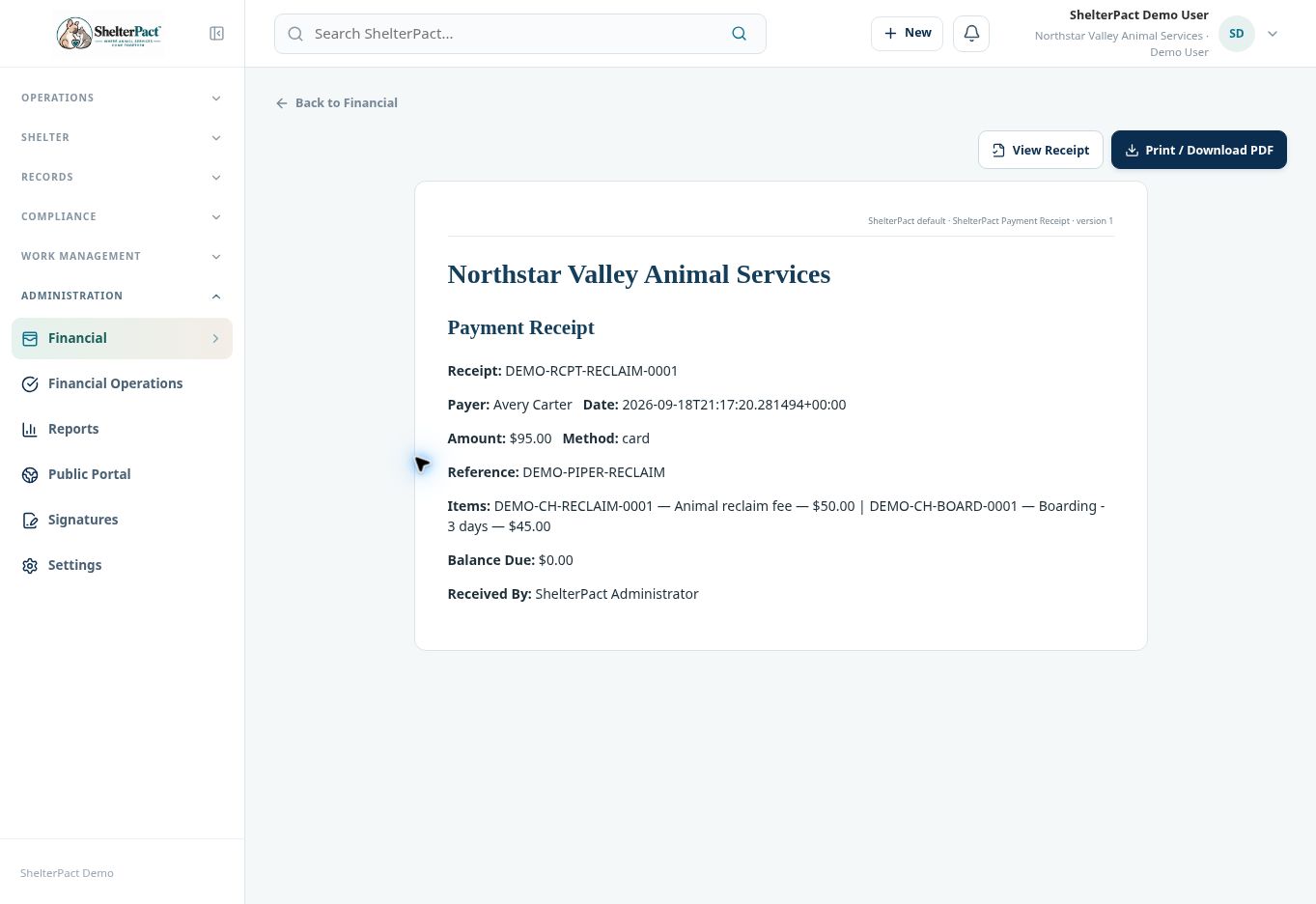Viewport: 1316px width, 904px height.
Task: Collapse the Administration section
Action: (x=122, y=296)
